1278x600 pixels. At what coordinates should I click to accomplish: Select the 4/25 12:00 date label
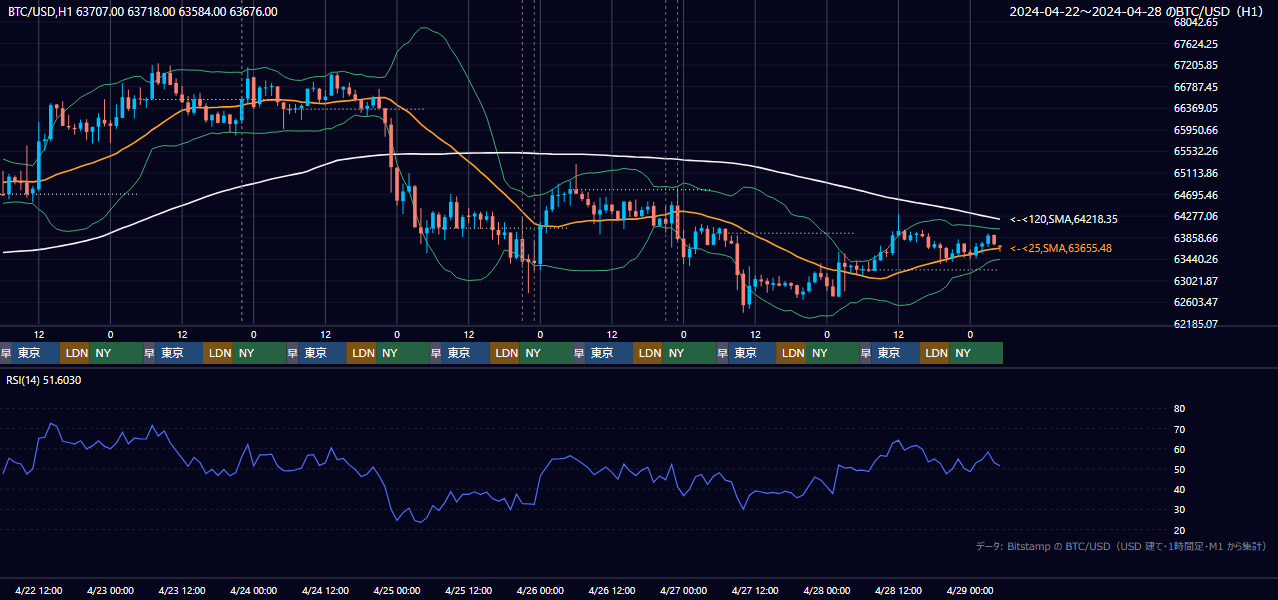(x=469, y=590)
